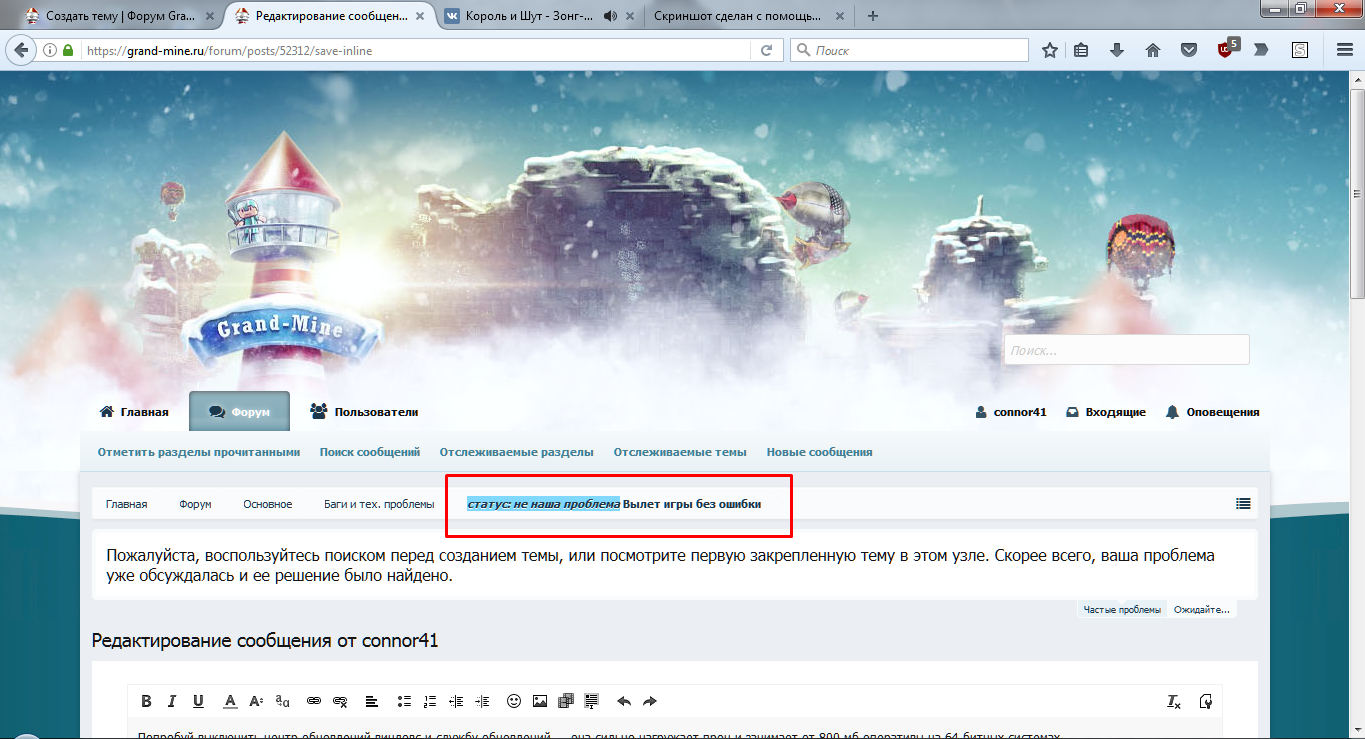Reload the current page
Image resolution: width=1365 pixels, height=739 pixels.
click(767, 50)
